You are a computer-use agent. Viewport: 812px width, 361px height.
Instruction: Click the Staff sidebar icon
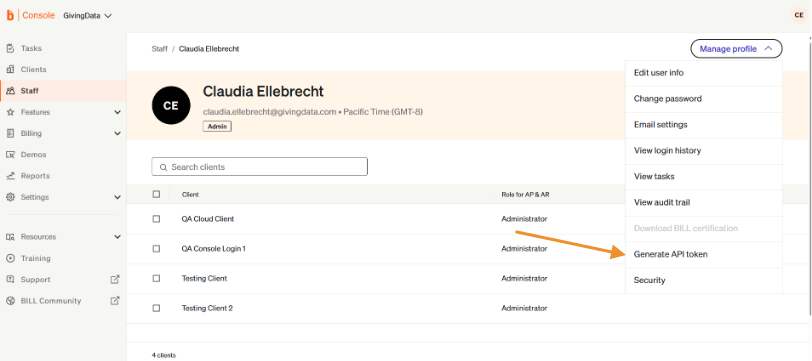pos(10,91)
